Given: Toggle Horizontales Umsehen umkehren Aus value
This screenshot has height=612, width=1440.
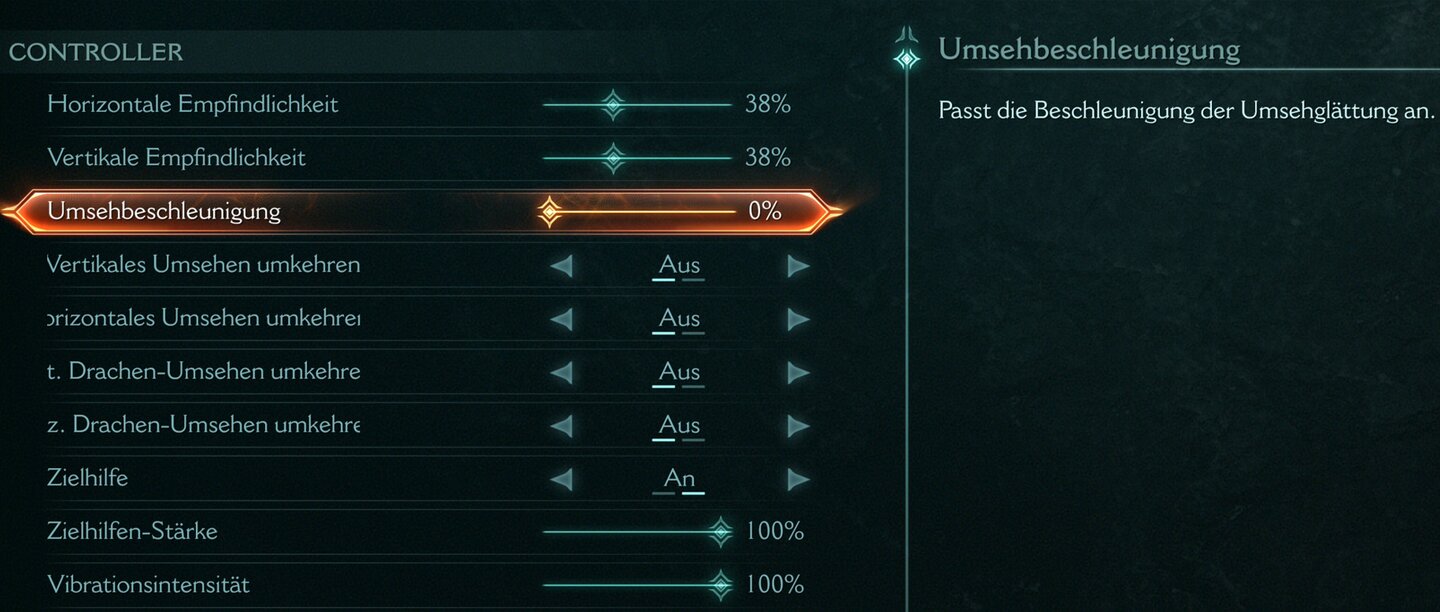Looking at the screenshot, I should coord(679,319).
